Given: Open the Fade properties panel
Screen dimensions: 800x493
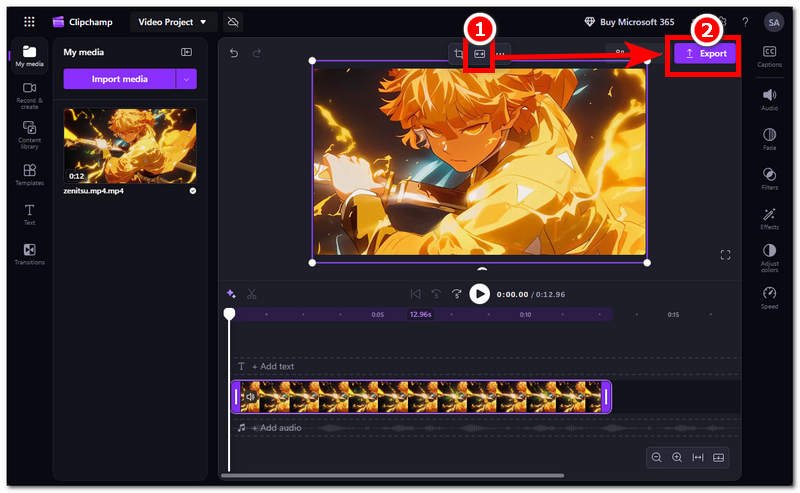Looking at the screenshot, I should point(769,139).
